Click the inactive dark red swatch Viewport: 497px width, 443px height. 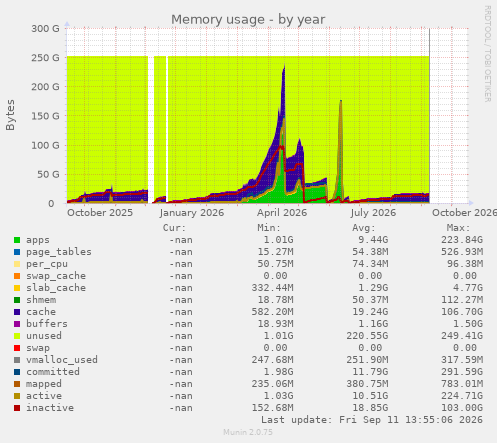17,408
